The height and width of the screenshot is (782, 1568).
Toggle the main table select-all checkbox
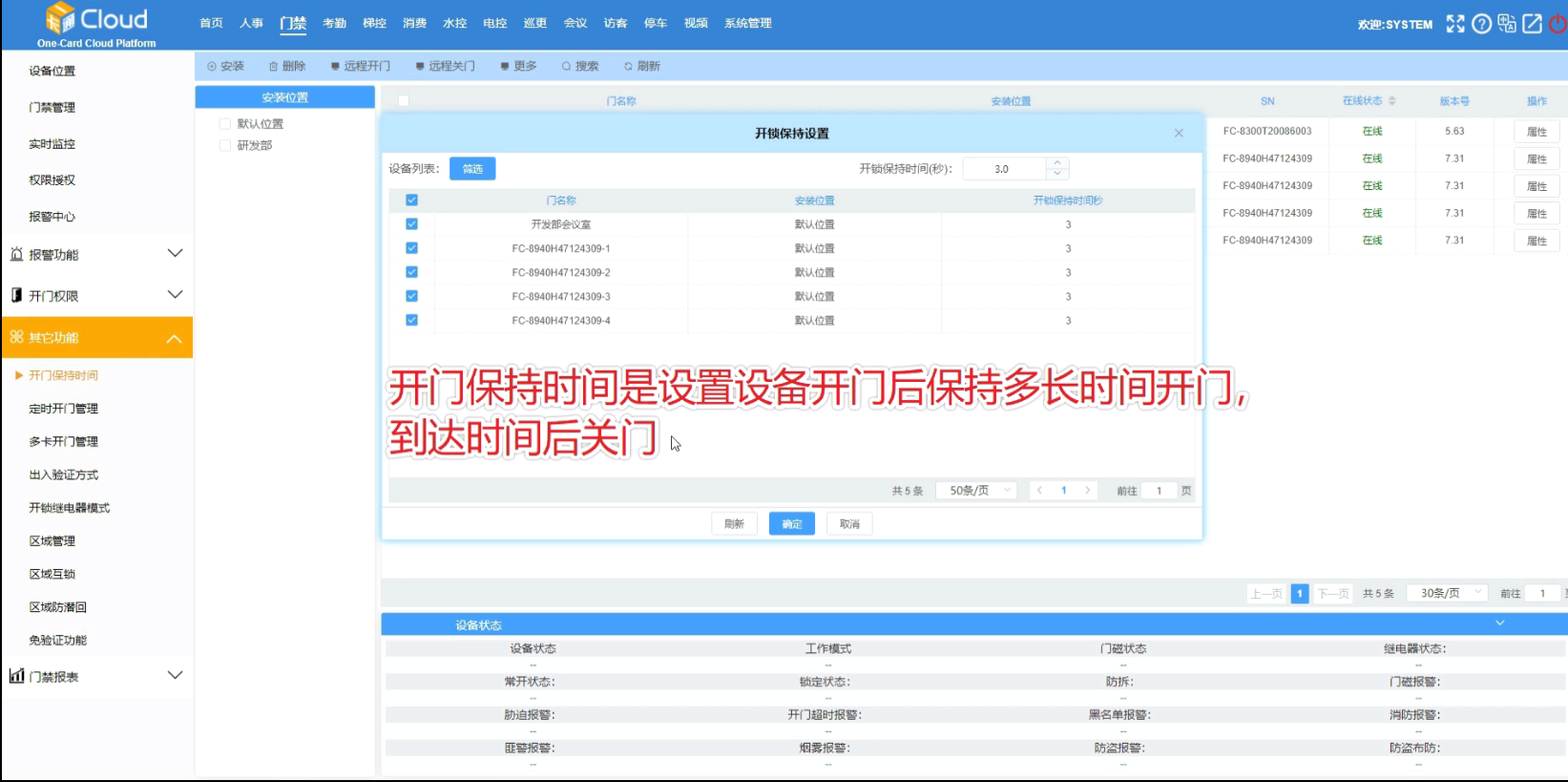point(404,100)
